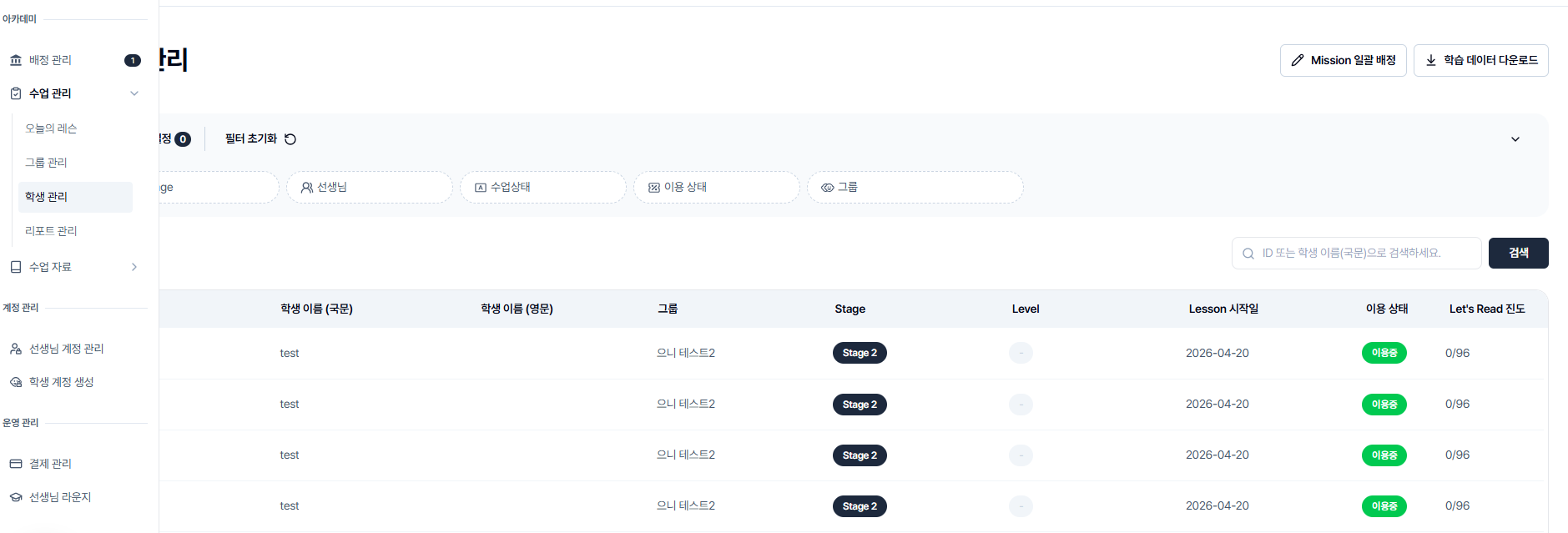This screenshot has width=1568, height=533.
Task: Click the graduation cap icon for 선생님 라운지
Action: [16, 497]
